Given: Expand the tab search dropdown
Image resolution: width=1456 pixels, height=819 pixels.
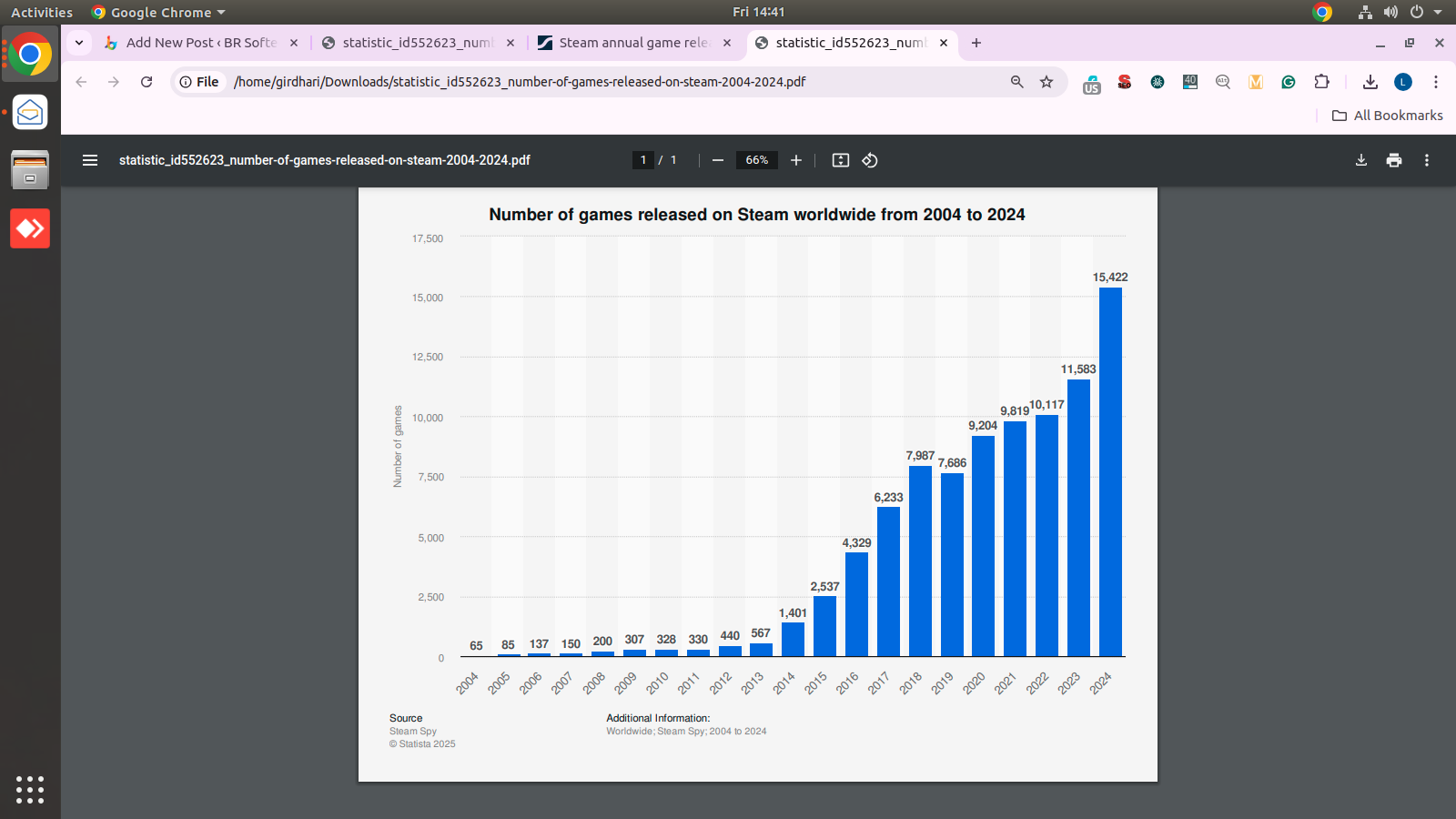Looking at the screenshot, I should tap(79, 43).
